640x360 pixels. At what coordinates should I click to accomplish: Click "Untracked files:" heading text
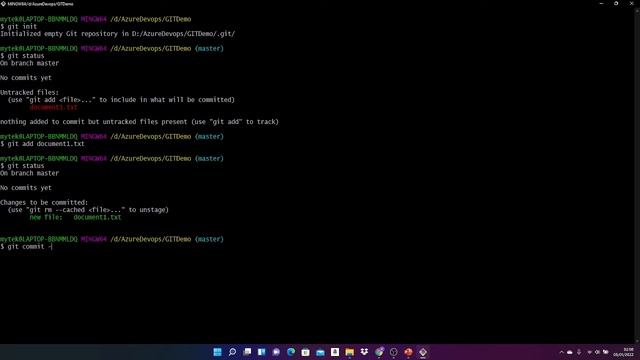pos(29,92)
